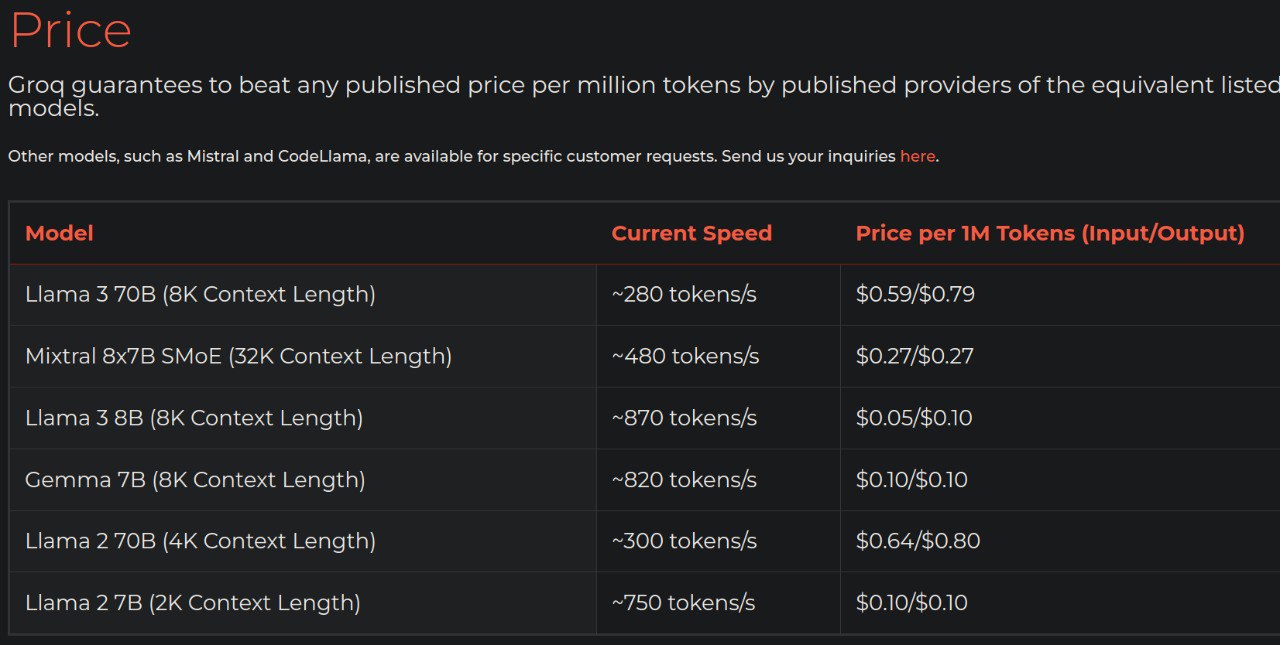Image resolution: width=1280 pixels, height=645 pixels.
Task: Select the ~870 tokens/s speed value
Action: [684, 418]
